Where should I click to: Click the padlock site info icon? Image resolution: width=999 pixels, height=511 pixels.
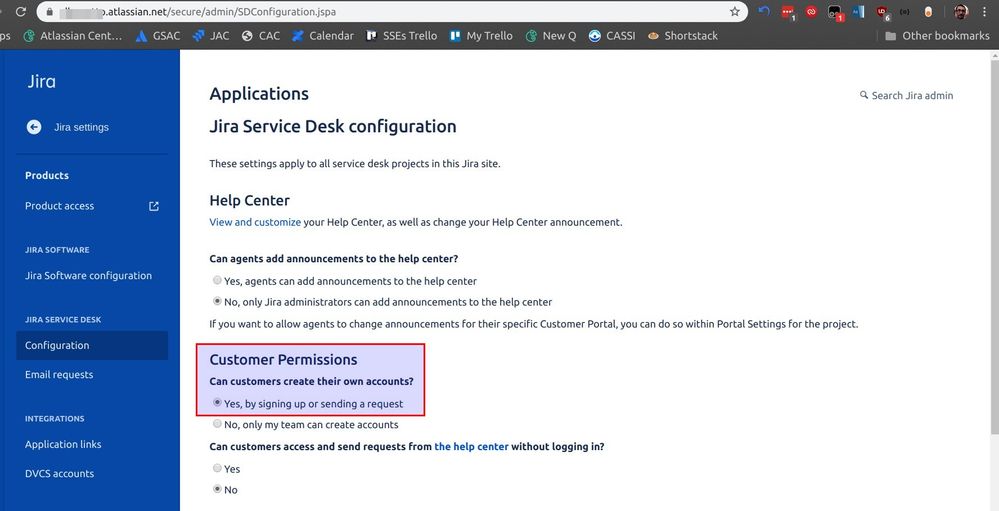50,11
